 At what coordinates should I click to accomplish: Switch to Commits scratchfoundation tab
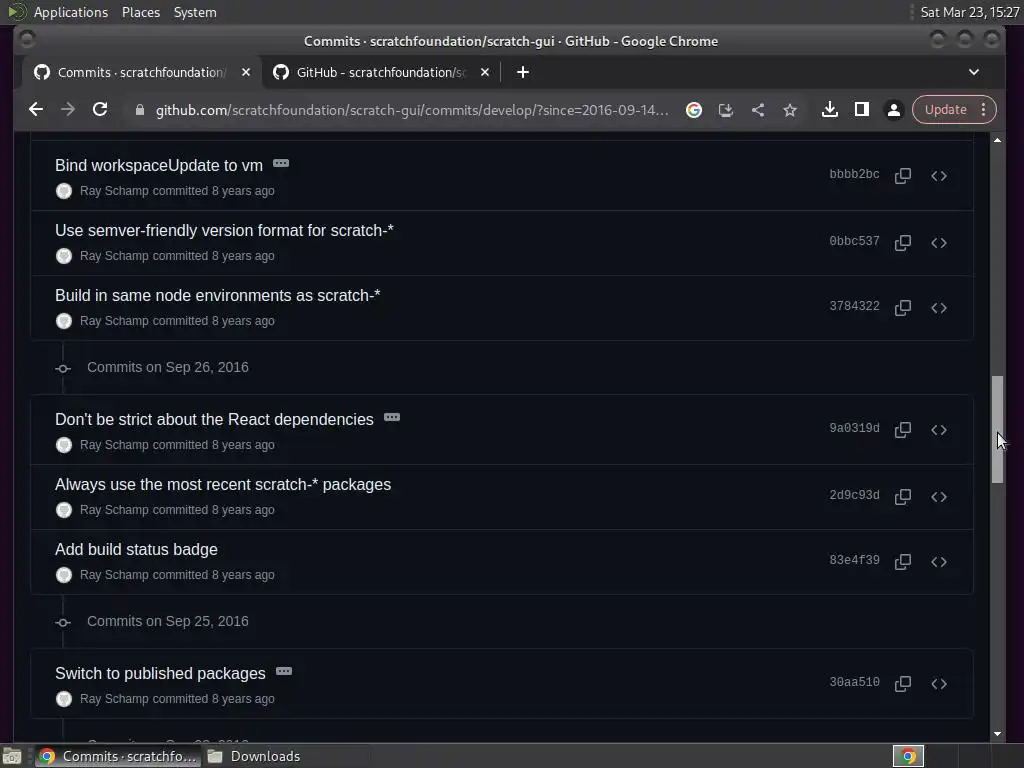click(x=141, y=72)
